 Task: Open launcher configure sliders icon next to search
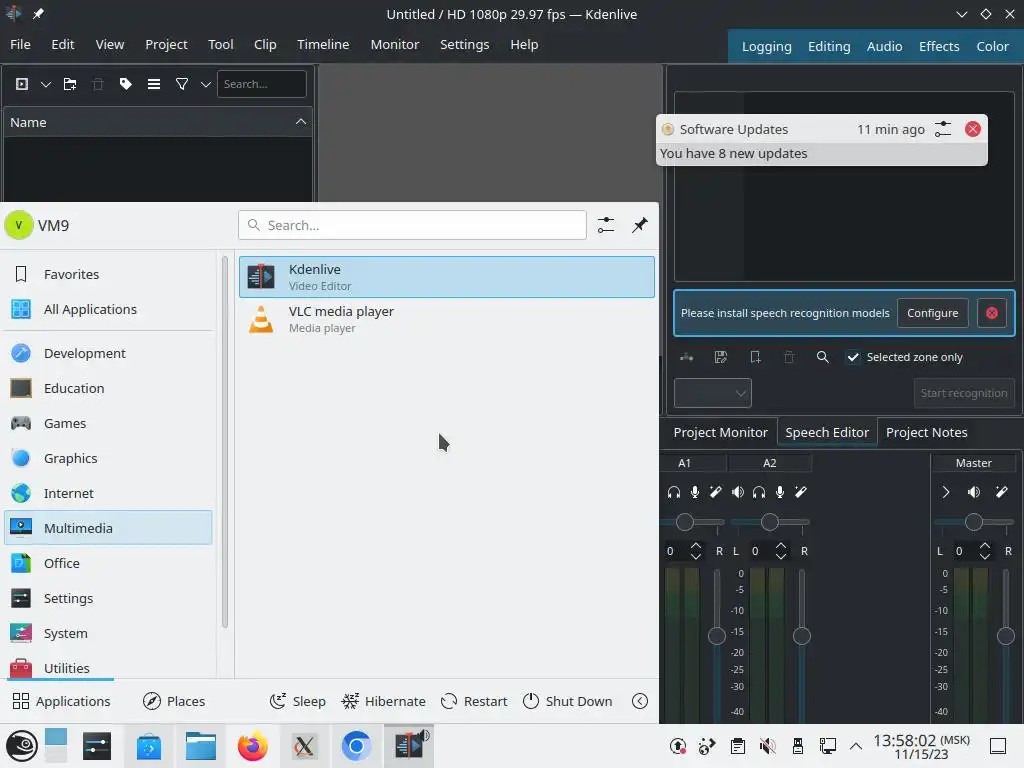[606, 225]
